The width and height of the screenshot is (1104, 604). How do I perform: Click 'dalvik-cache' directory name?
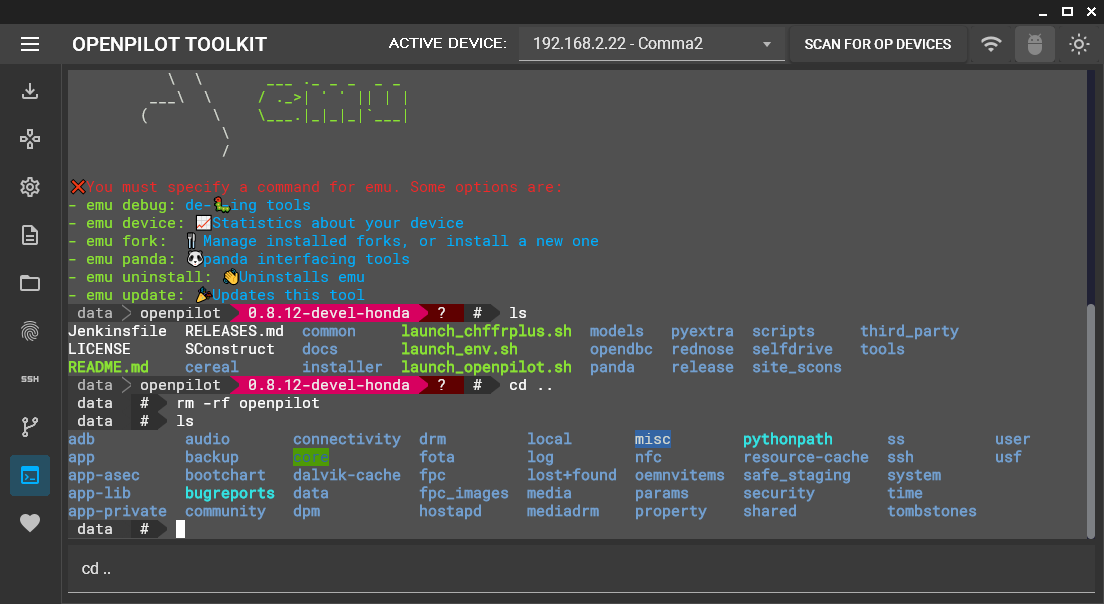(346, 475)
